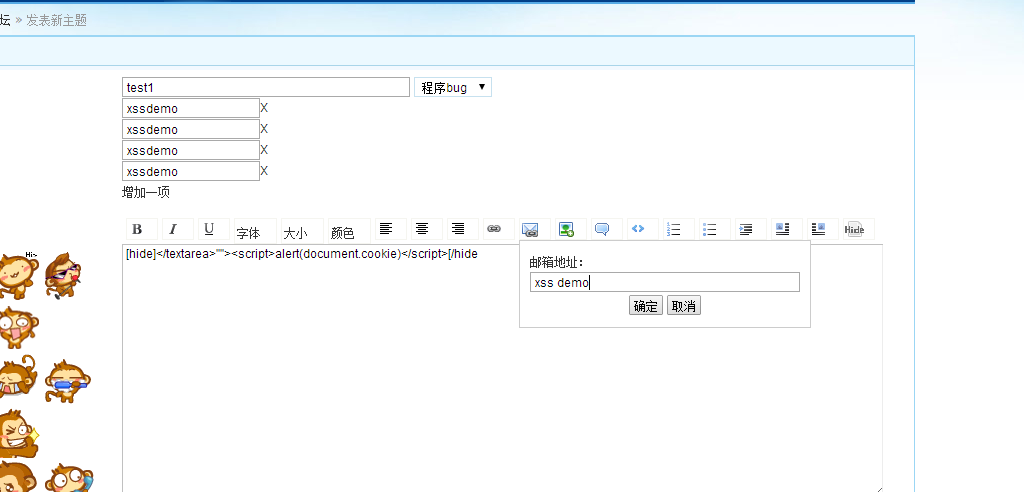1024x492 pixels.
Task: Remove the fourth xssdemo option with X
Action: click(x=264, y=171)
